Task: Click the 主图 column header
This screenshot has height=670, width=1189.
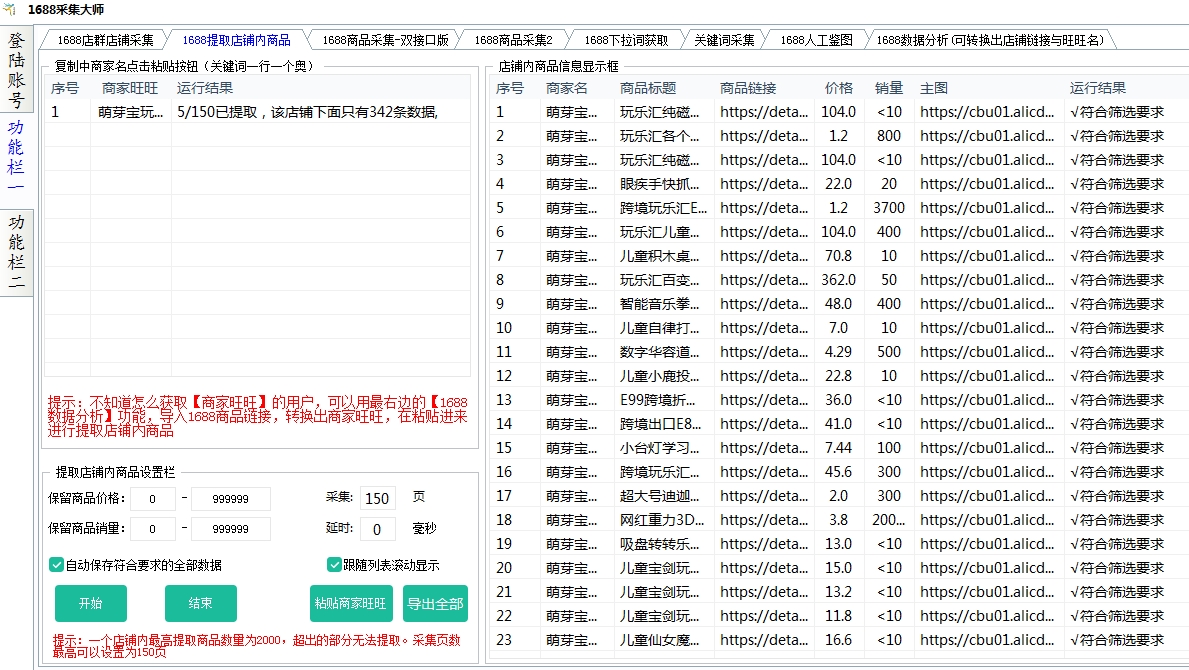Action: tap(933, 88)
